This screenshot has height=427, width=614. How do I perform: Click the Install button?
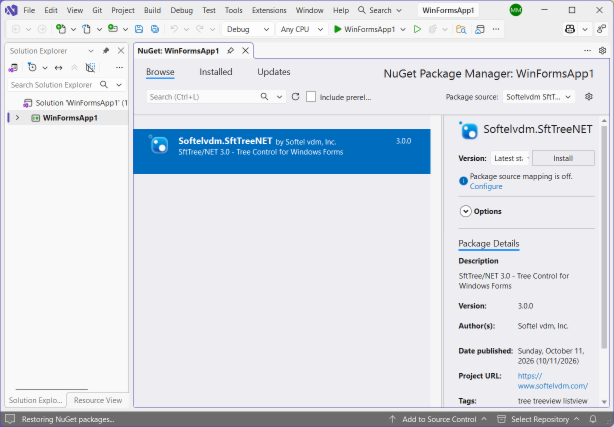(563, 158)
